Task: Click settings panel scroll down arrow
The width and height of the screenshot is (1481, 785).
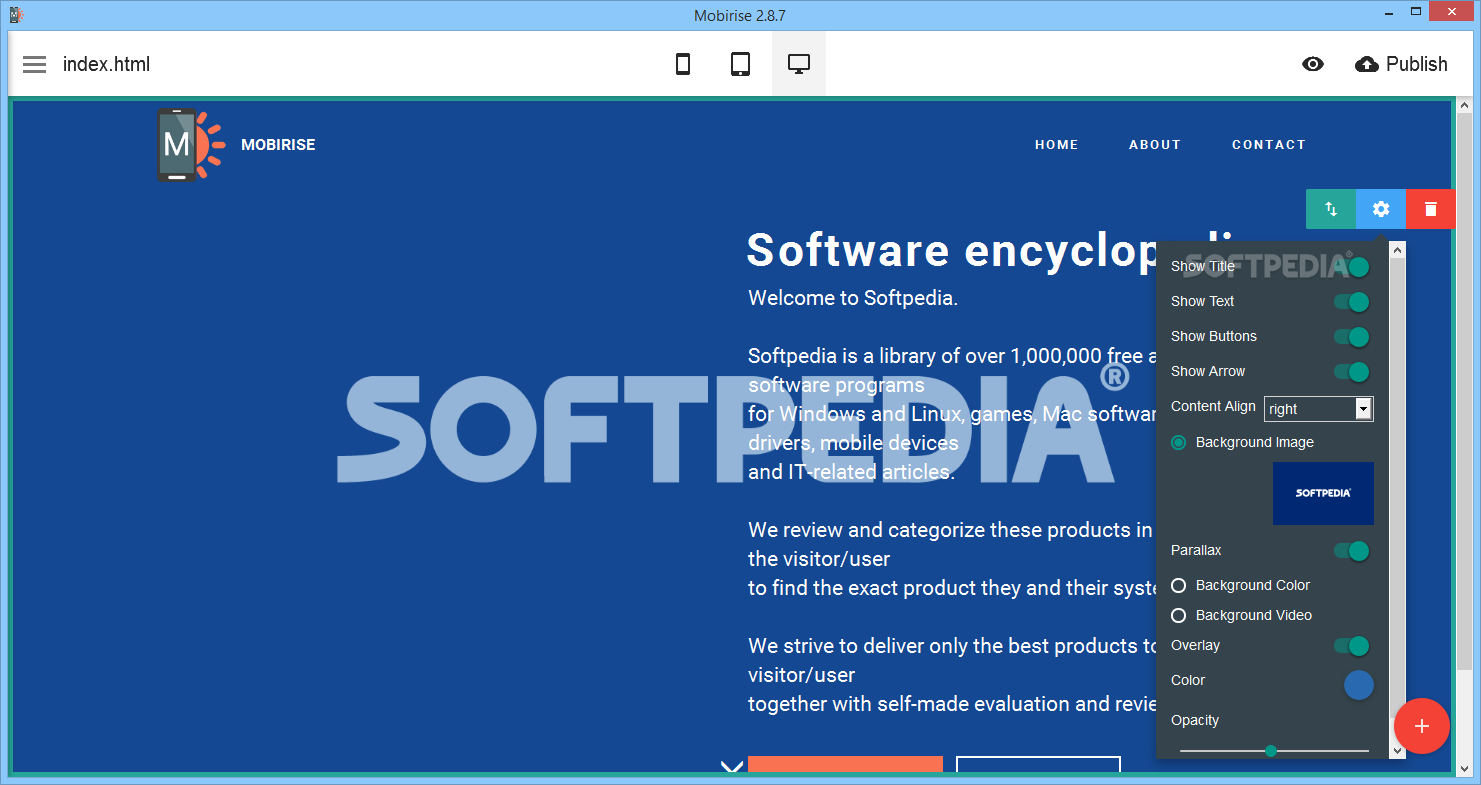Action: (x=1398, y=750)
